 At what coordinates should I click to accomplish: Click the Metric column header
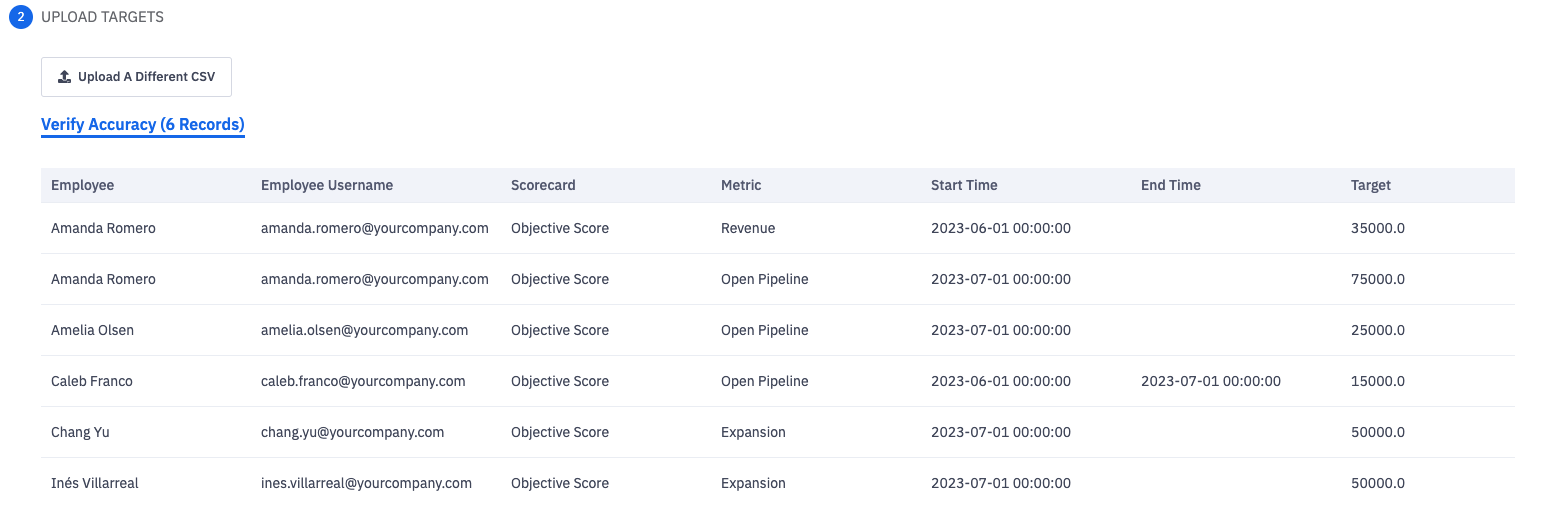point(741,185)
